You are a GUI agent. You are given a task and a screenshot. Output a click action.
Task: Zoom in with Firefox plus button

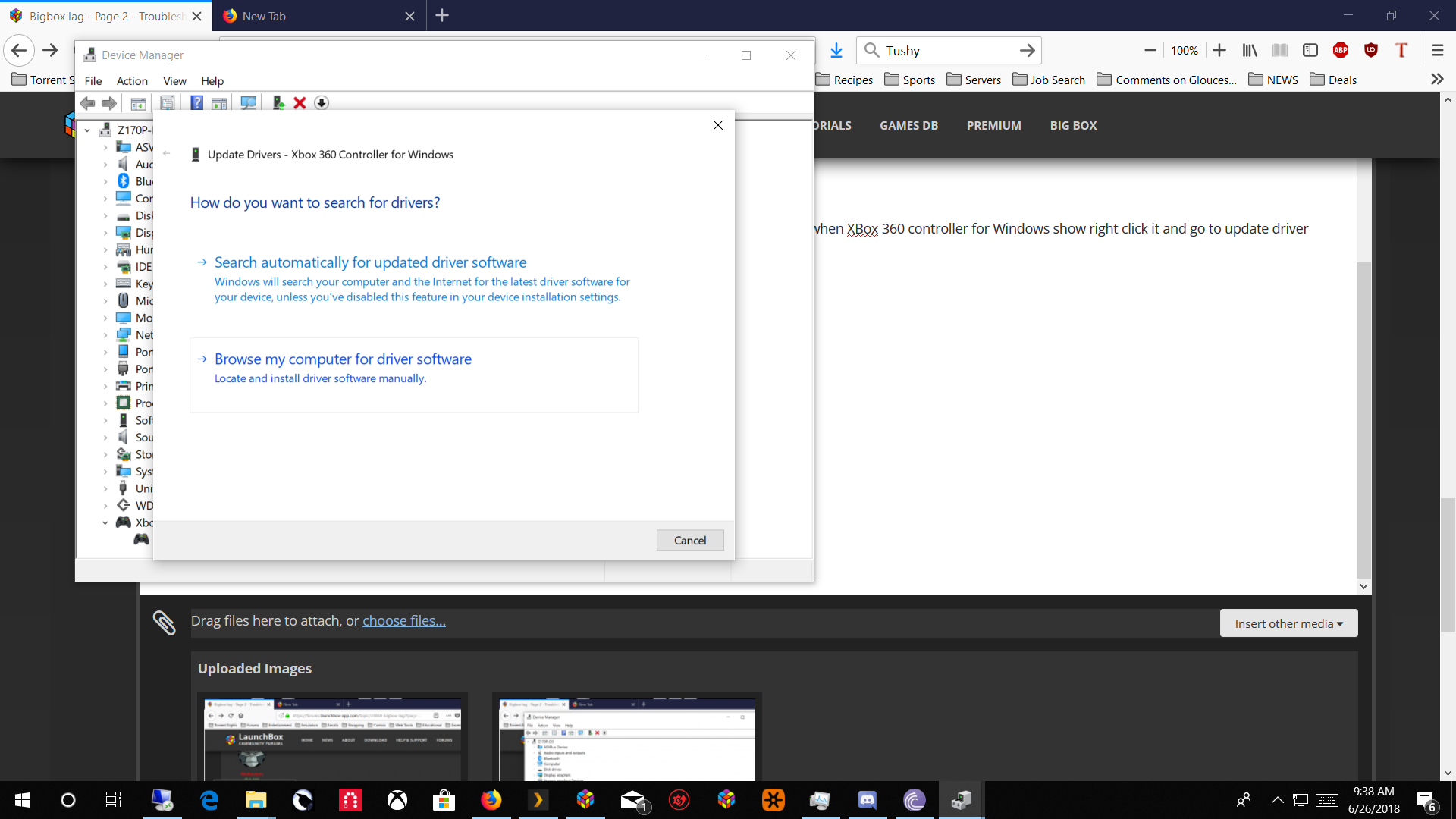tap(1219, 50)
